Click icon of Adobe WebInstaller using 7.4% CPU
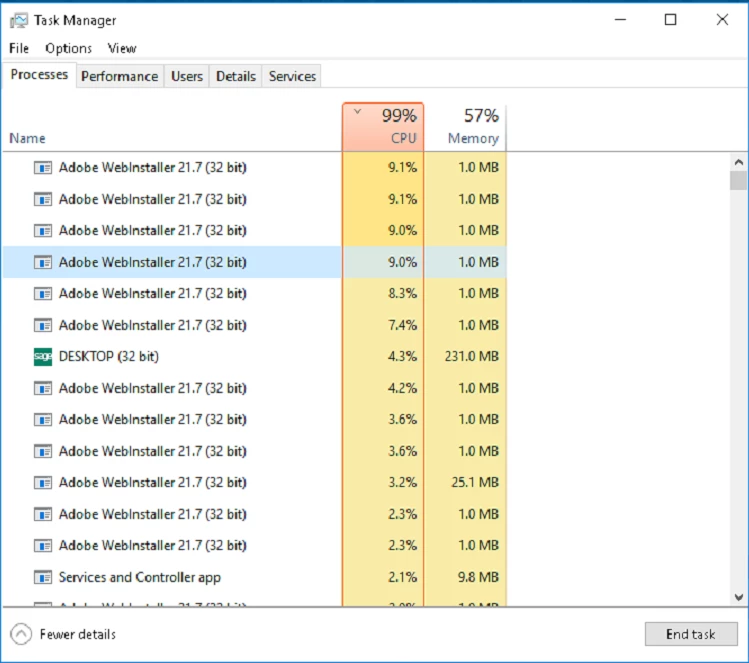The width and height of the screenshot is (749, 663). point(43,325)
